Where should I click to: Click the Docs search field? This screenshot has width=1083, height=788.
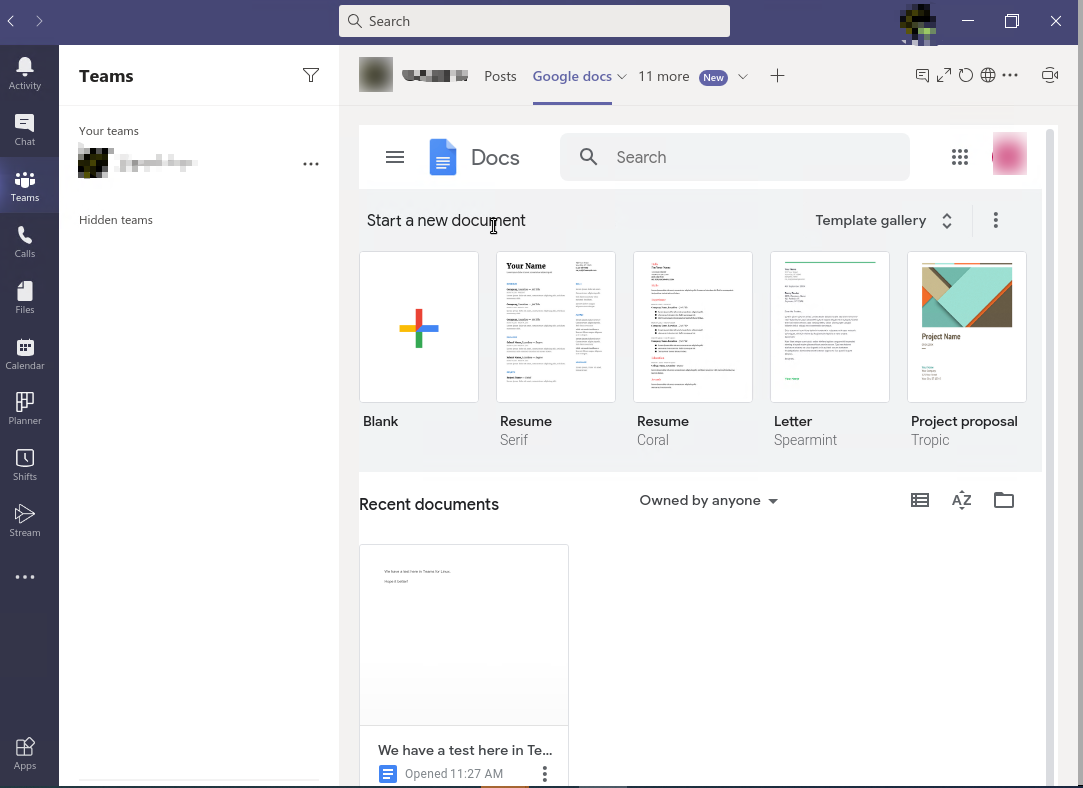click(734, 157)
